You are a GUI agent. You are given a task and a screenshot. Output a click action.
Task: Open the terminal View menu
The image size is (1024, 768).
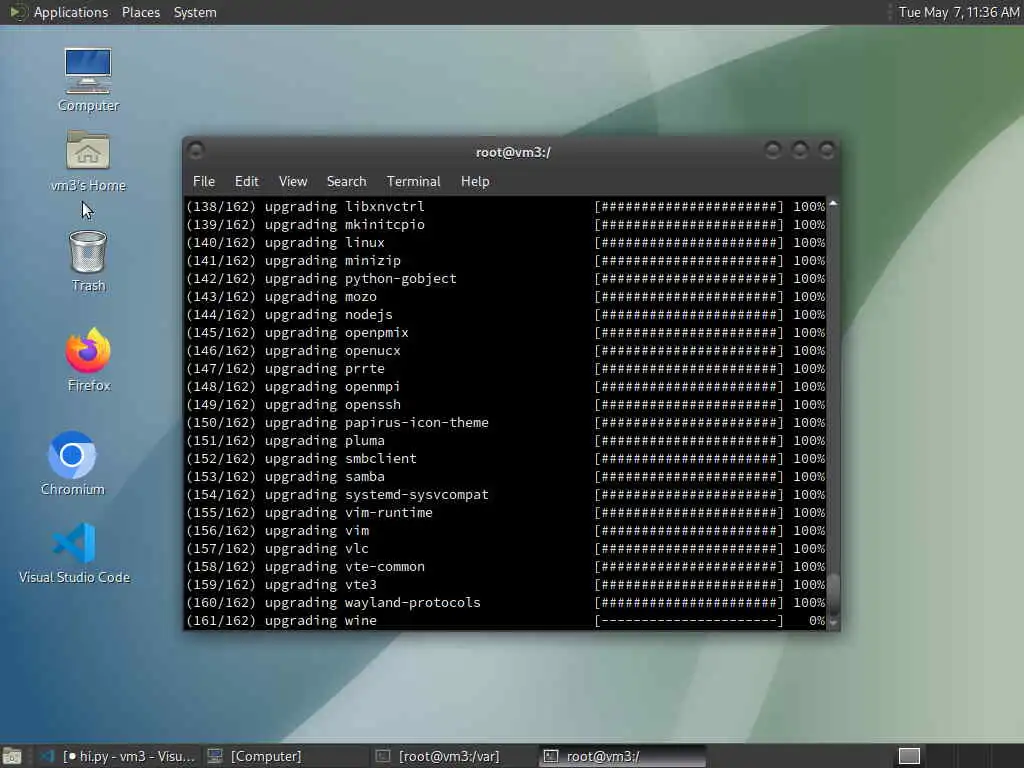coord(293,182)
